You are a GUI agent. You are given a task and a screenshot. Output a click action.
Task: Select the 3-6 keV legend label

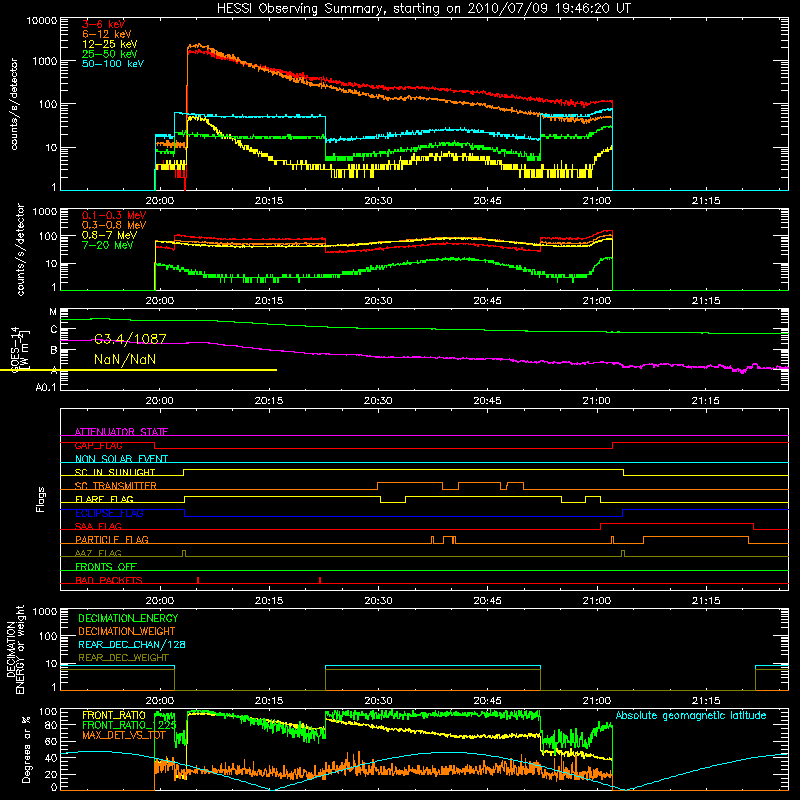coord(104,24)
